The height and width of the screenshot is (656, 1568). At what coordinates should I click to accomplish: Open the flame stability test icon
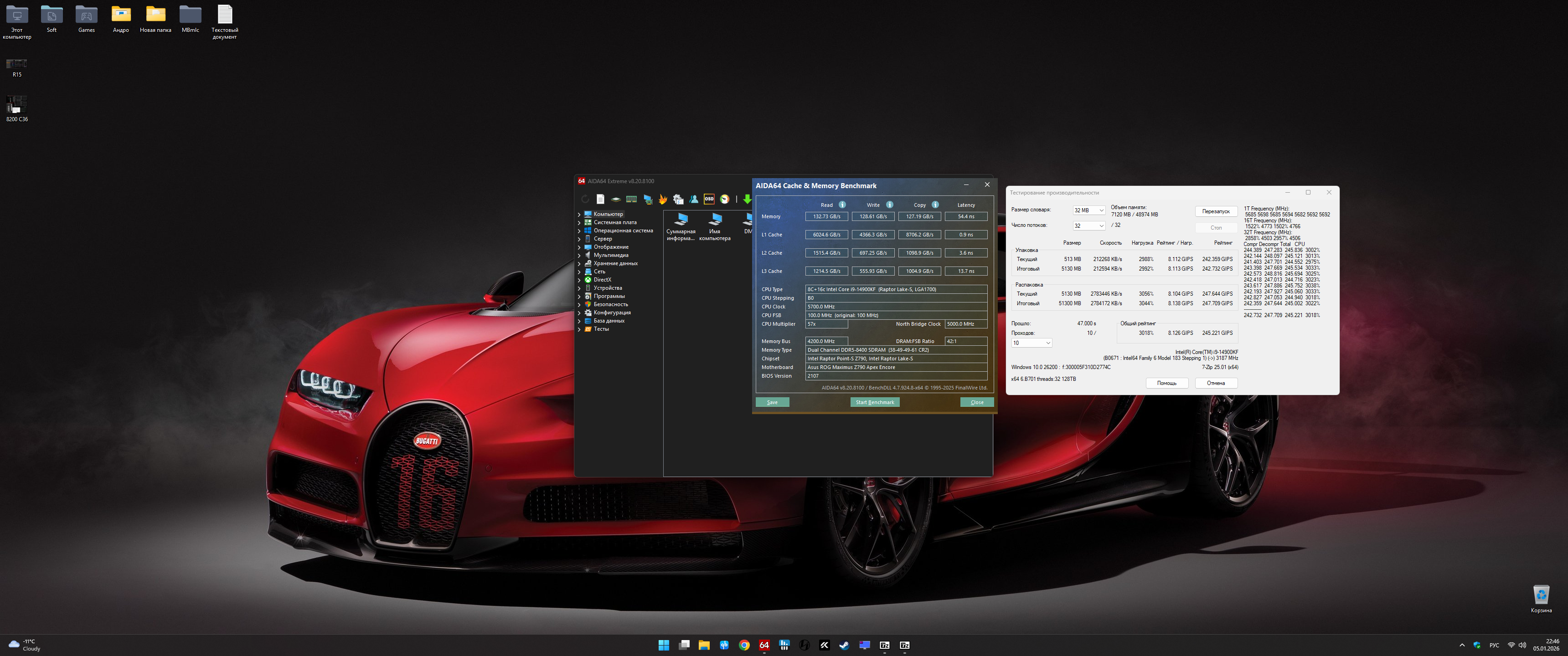tap(663, 199)
